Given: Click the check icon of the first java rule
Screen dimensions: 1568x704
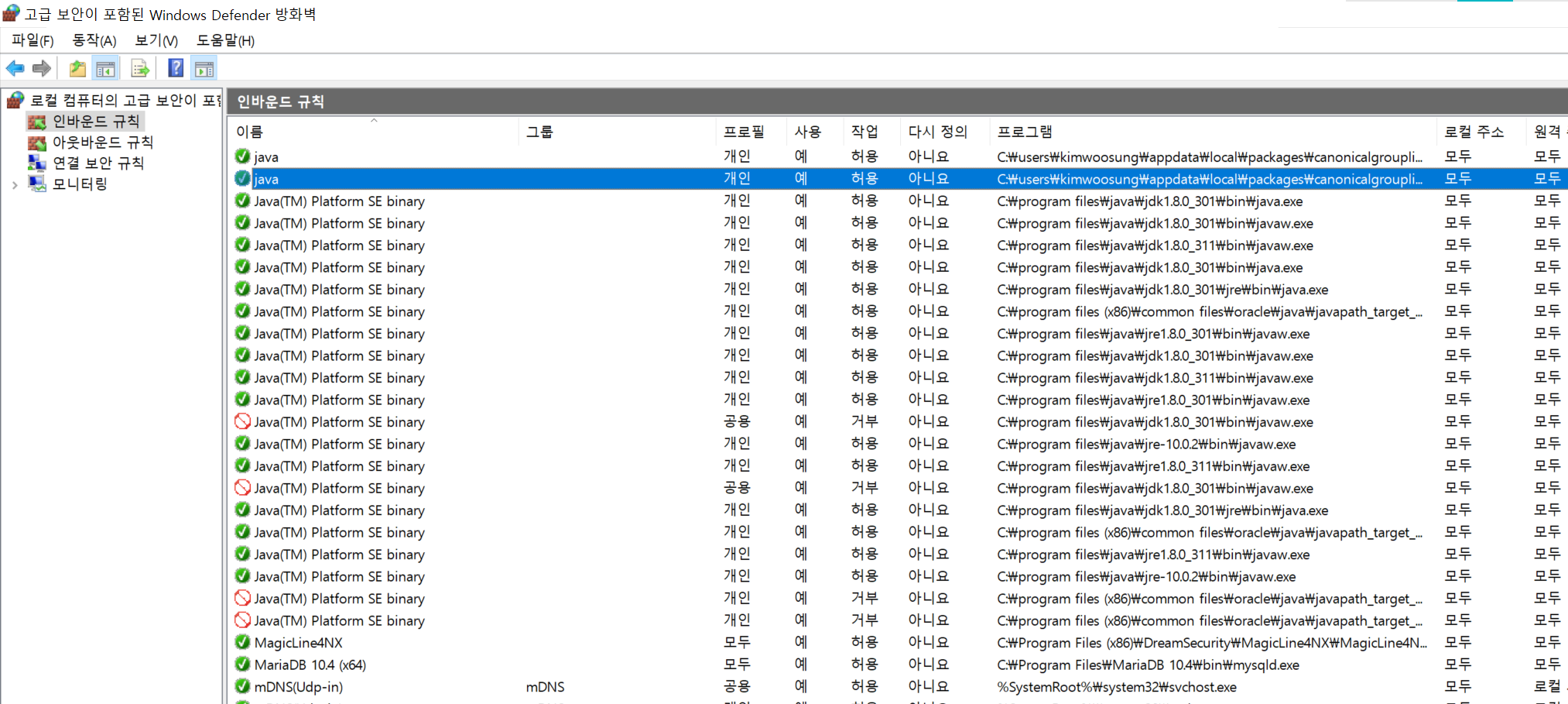Looking at the screenshot, I should [x=243, y=156].
